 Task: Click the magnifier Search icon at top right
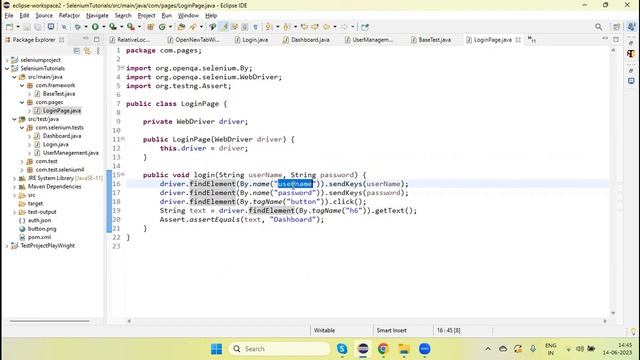[598, 27]
